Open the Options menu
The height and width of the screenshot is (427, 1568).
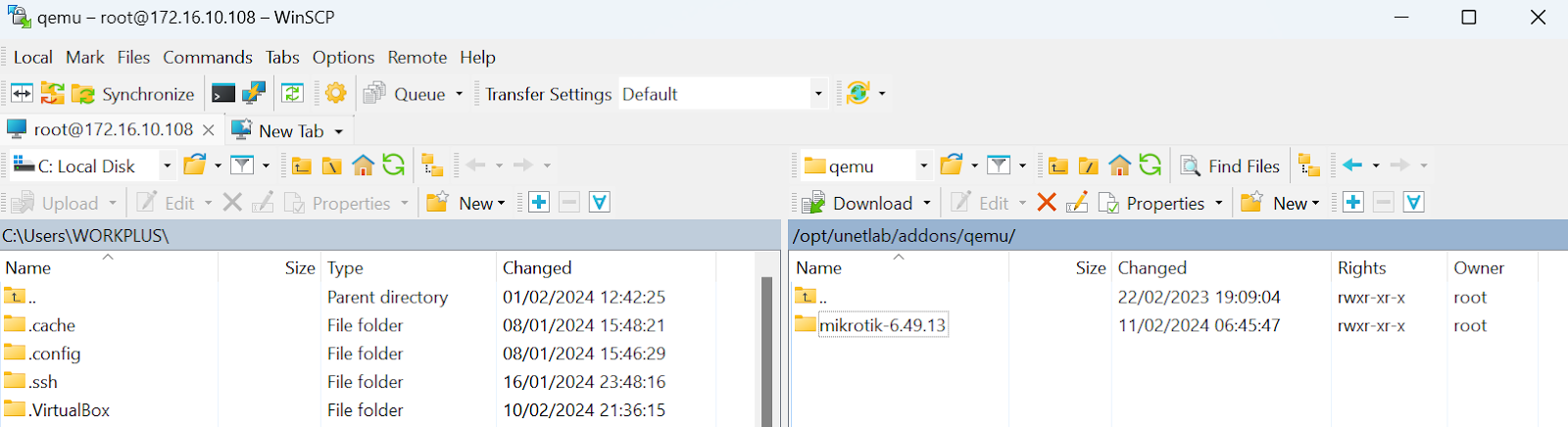click(343, 57)
